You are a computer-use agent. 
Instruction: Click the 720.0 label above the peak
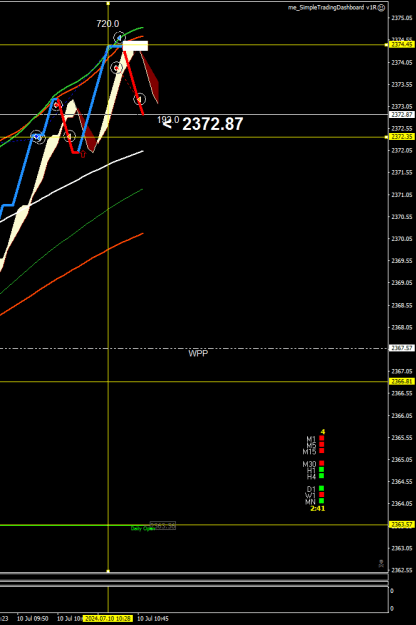pos(108,24)
